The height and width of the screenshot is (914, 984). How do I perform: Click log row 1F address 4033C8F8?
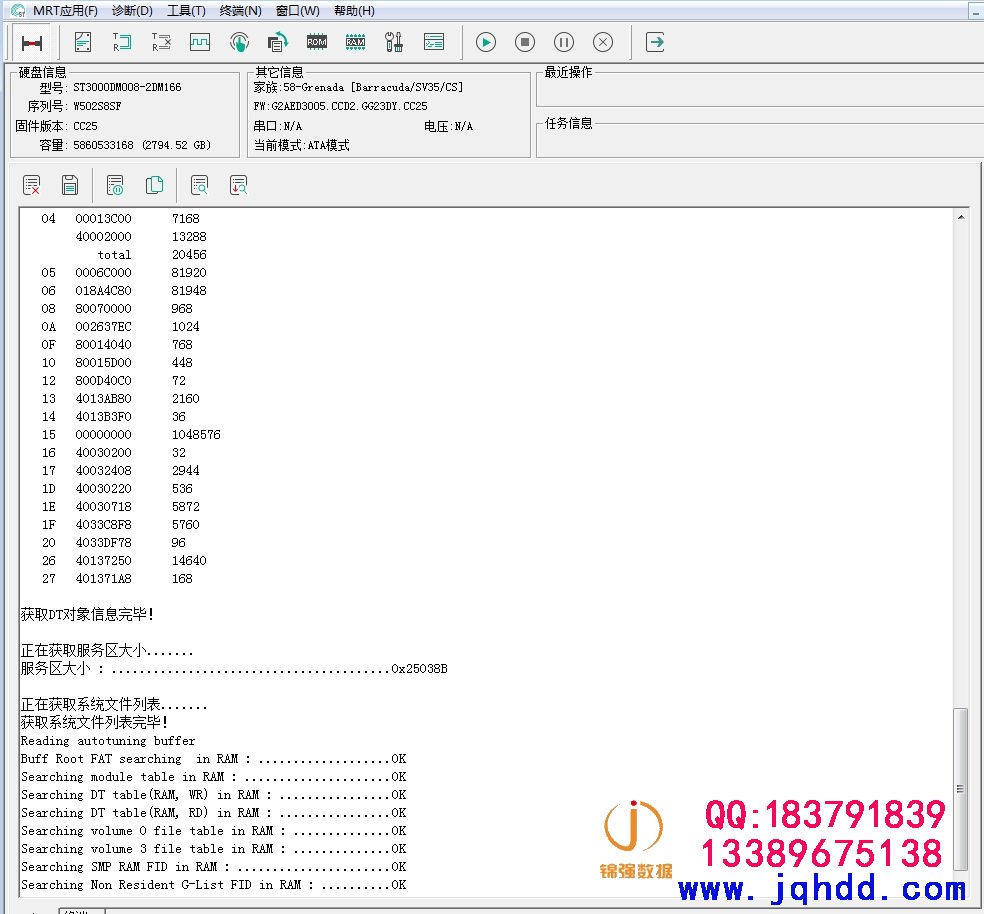(104, 524)
